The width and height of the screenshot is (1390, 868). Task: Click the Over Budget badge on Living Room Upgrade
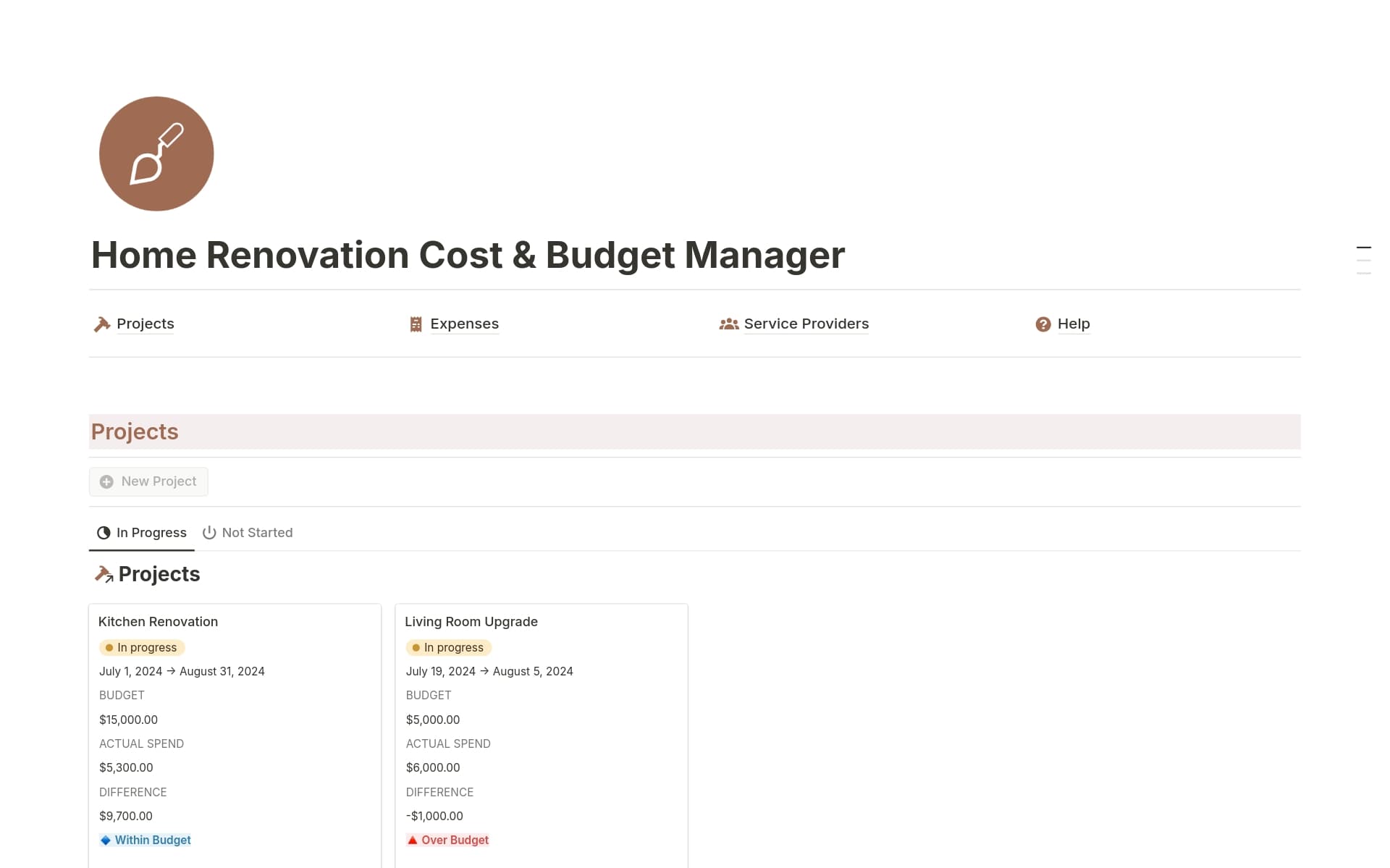coord(447,840)
